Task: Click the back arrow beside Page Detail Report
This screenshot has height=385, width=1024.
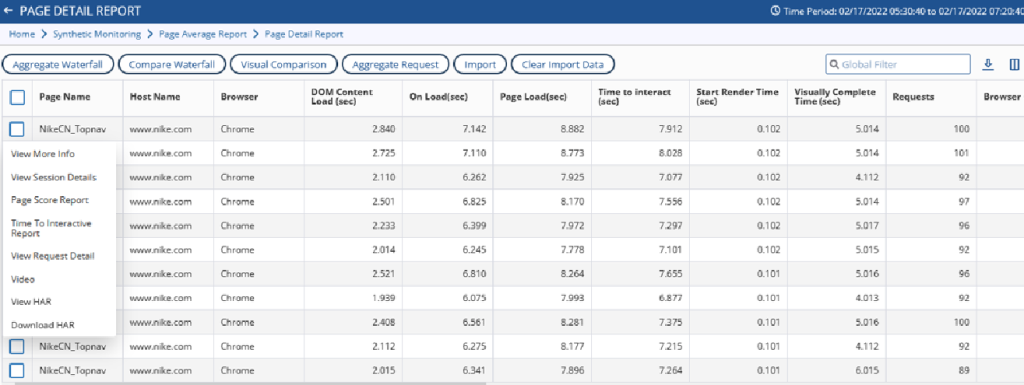Action: [8, 11]
